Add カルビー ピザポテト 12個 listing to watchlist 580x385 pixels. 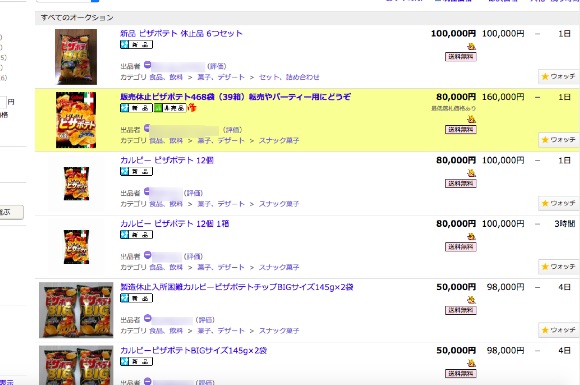point(558,203)
